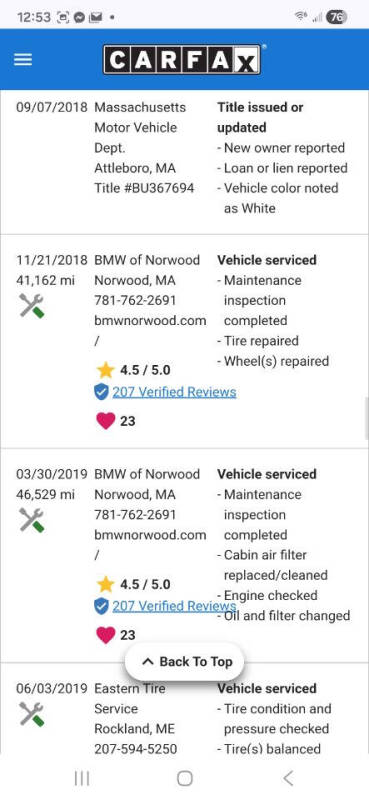Tap verified shield icon in 11/21/2018 entry
Viewport: 369px width, 800px height.
(102, 392)
